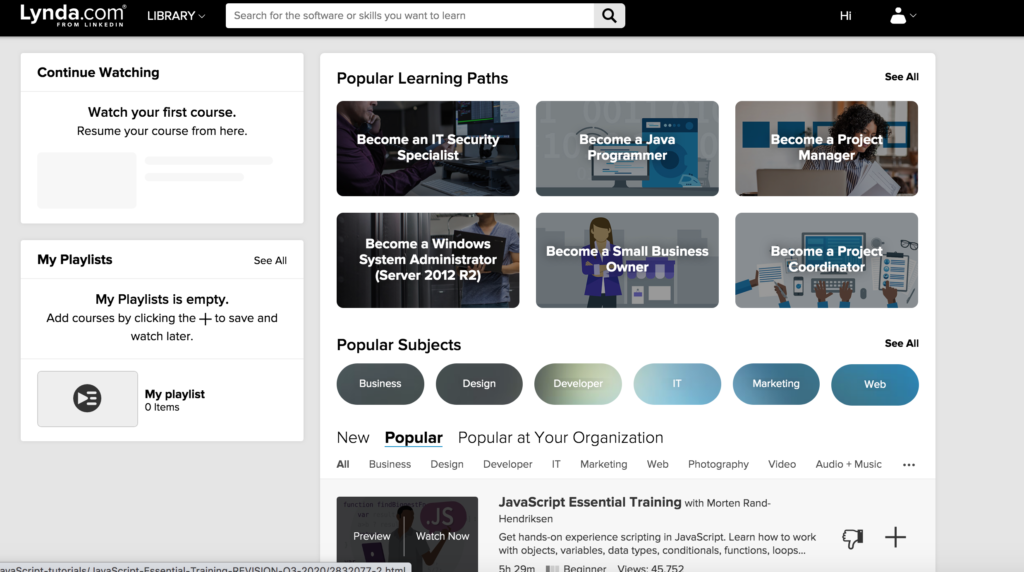Expand the Library dropdown menu
Image resolution: width=1024 pixels, height=572 pixels.
pyautogui.click(x=176, y=16)
